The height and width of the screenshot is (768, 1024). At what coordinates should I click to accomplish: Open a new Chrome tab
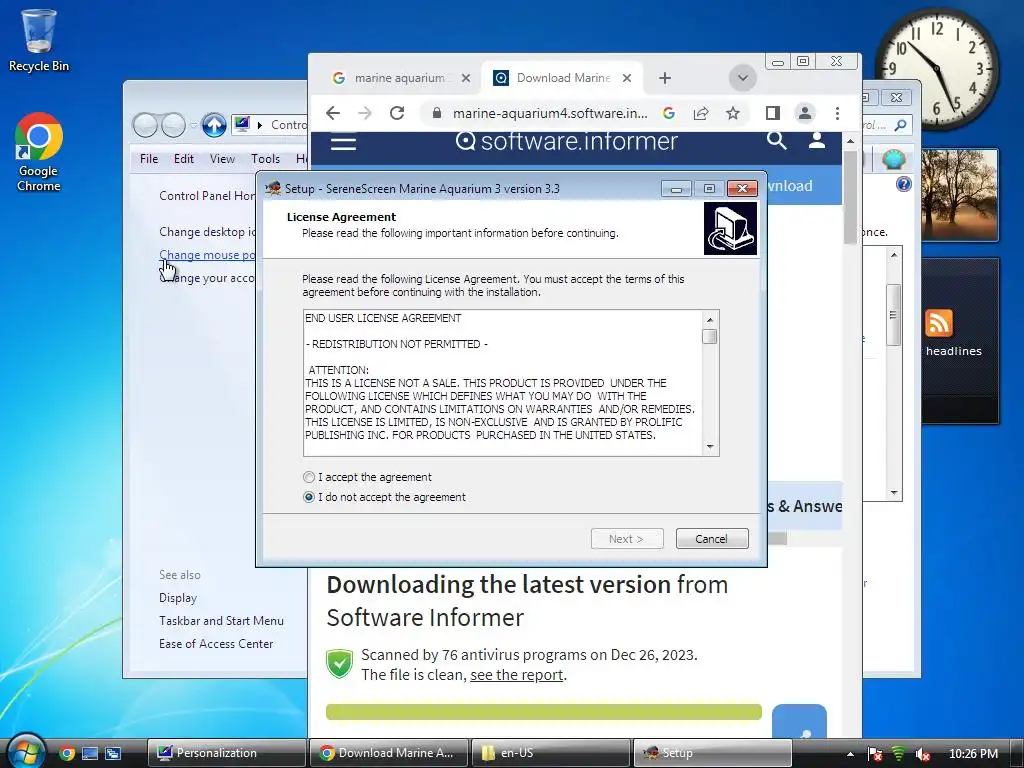coord(665,78)
